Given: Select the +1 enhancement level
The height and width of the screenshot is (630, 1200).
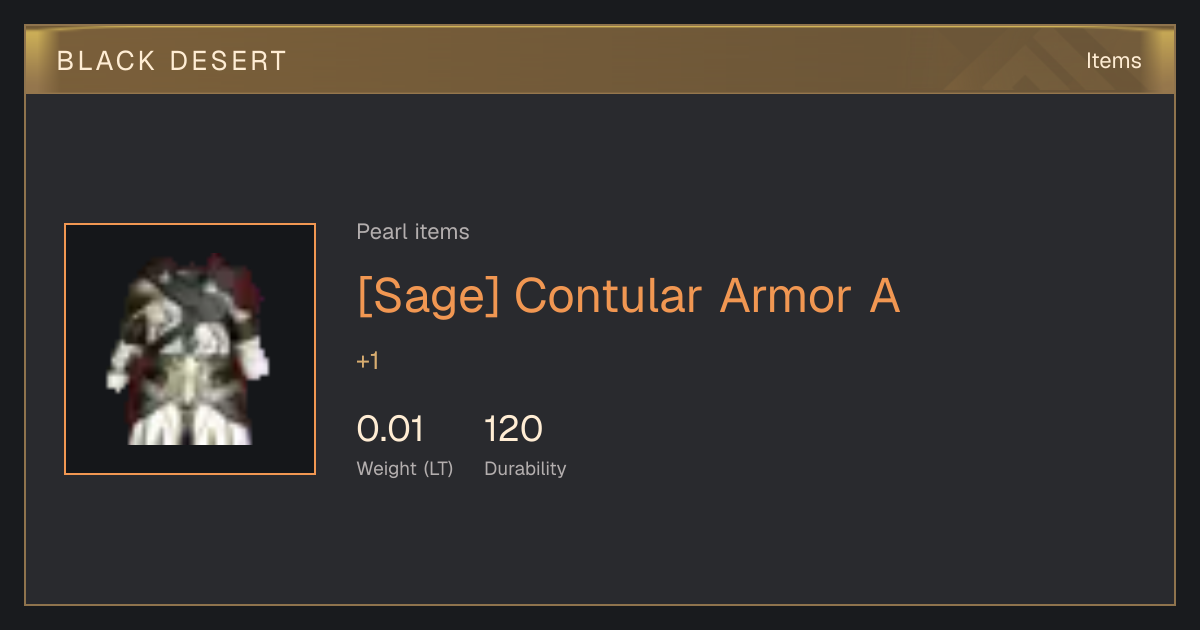Looking at the screenshot, I should [368, 361].
